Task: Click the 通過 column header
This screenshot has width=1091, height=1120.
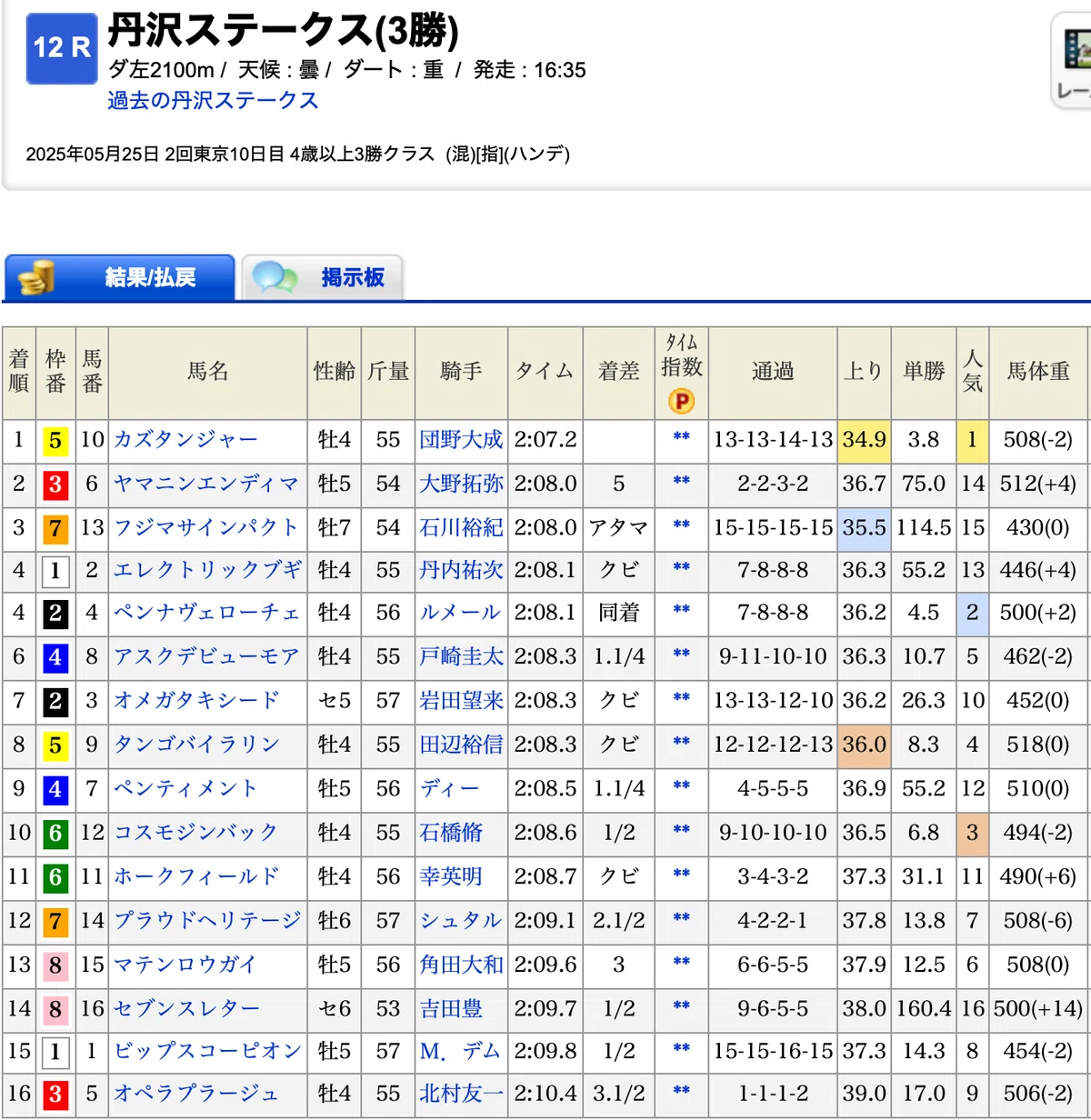Action: tap(773, 372)
